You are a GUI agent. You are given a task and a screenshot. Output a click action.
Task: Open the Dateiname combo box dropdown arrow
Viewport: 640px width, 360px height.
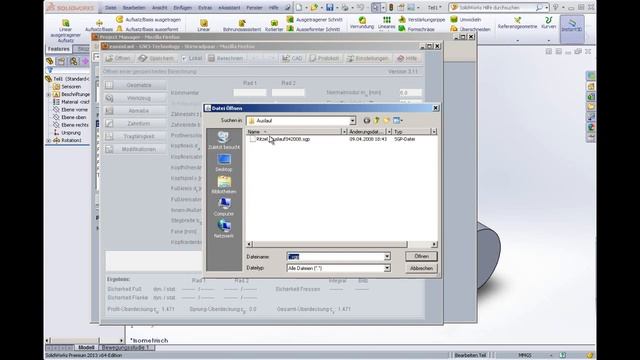387,257
